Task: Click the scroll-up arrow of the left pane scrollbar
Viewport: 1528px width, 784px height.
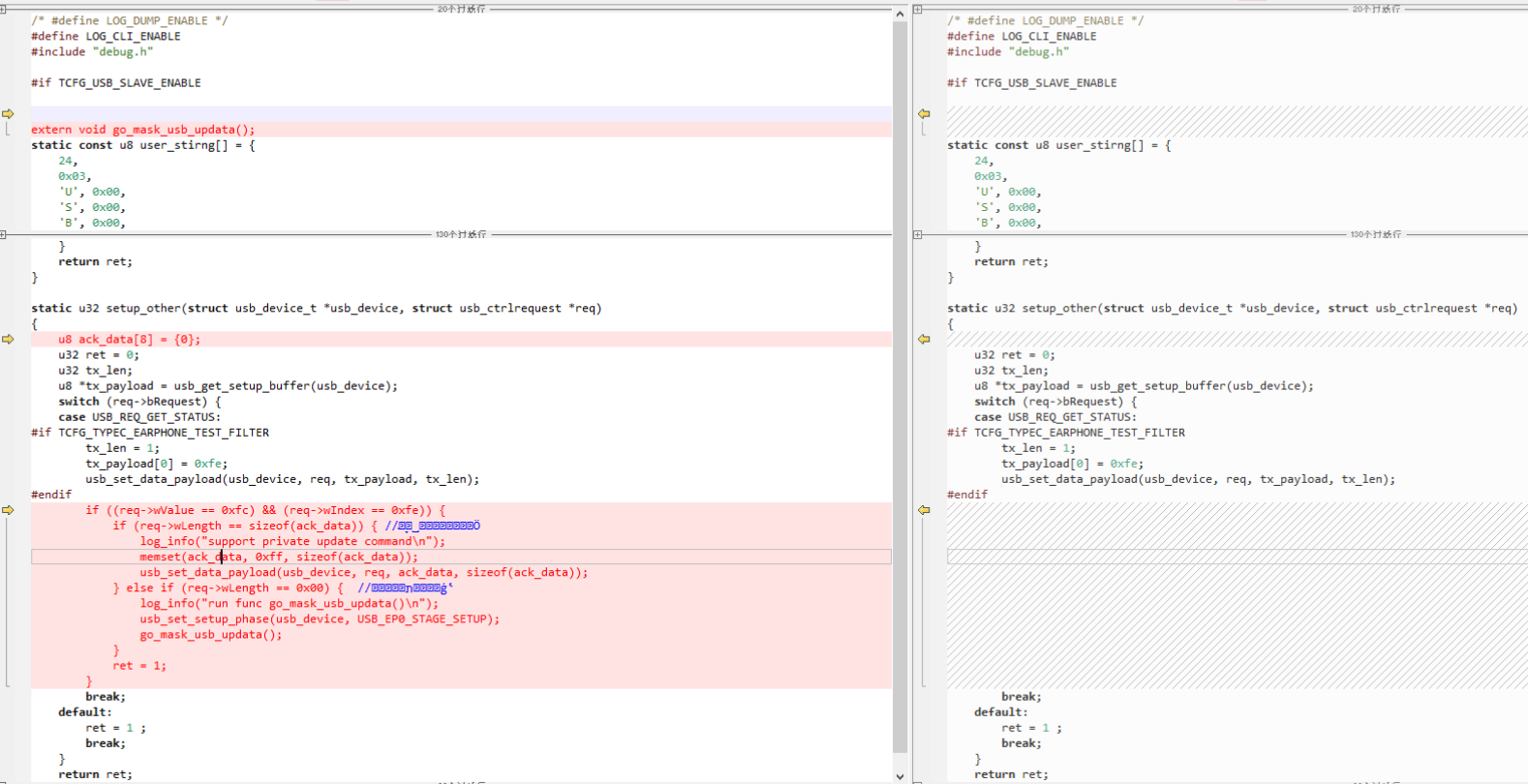Action: pyautogui.click(x=900, y=14)
